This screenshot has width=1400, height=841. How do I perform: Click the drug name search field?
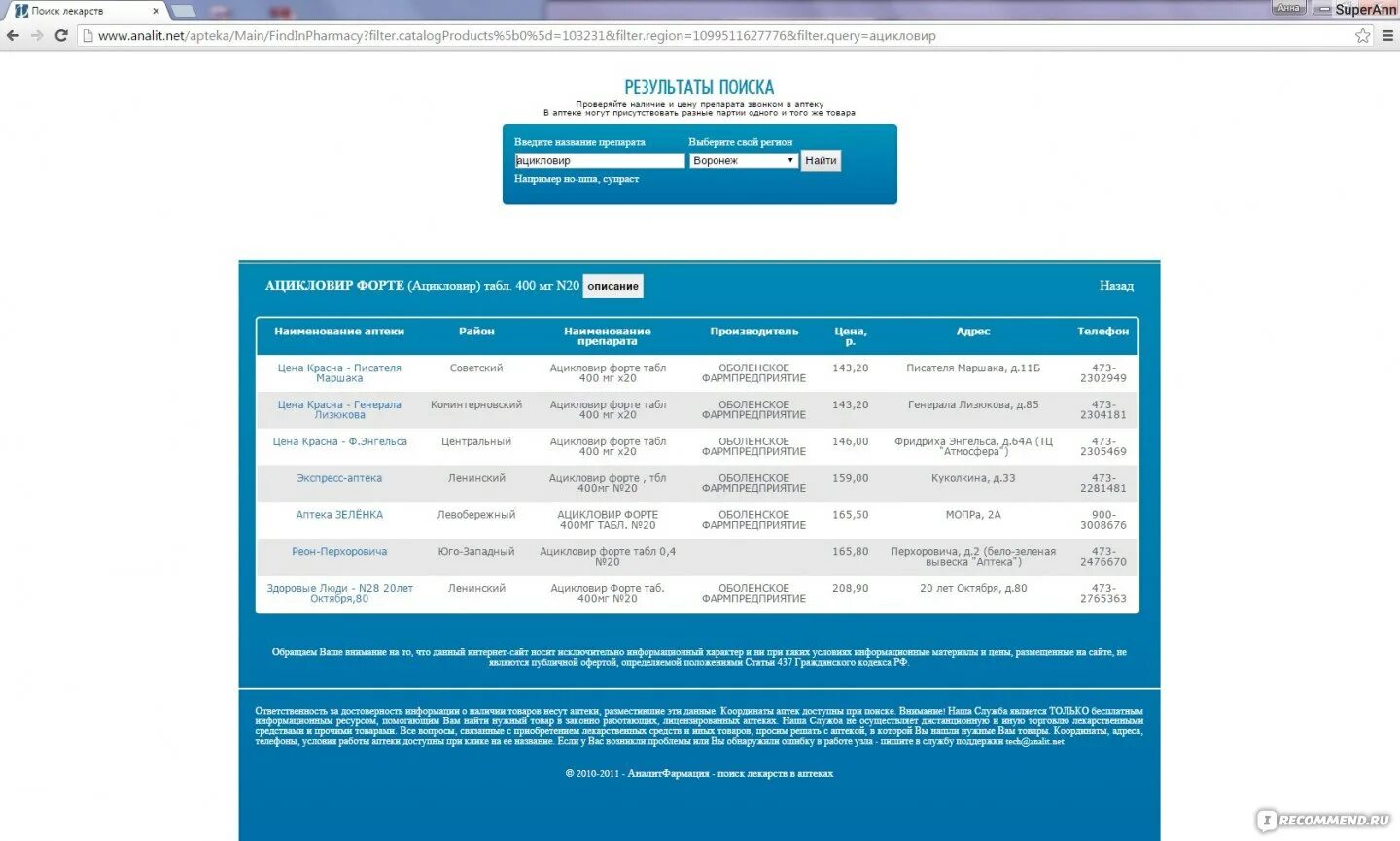(599, 161)
